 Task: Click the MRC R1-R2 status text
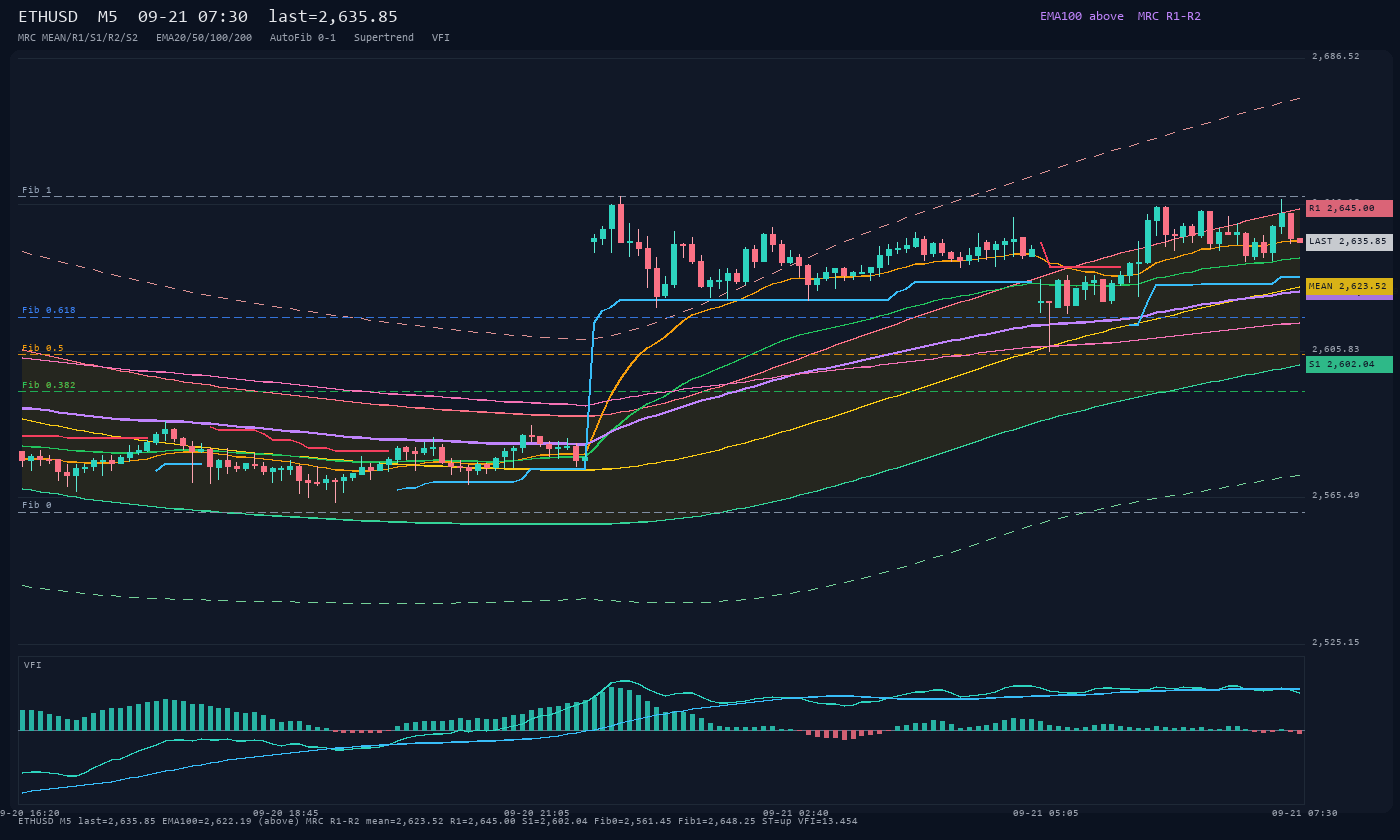coord(1169,16)
